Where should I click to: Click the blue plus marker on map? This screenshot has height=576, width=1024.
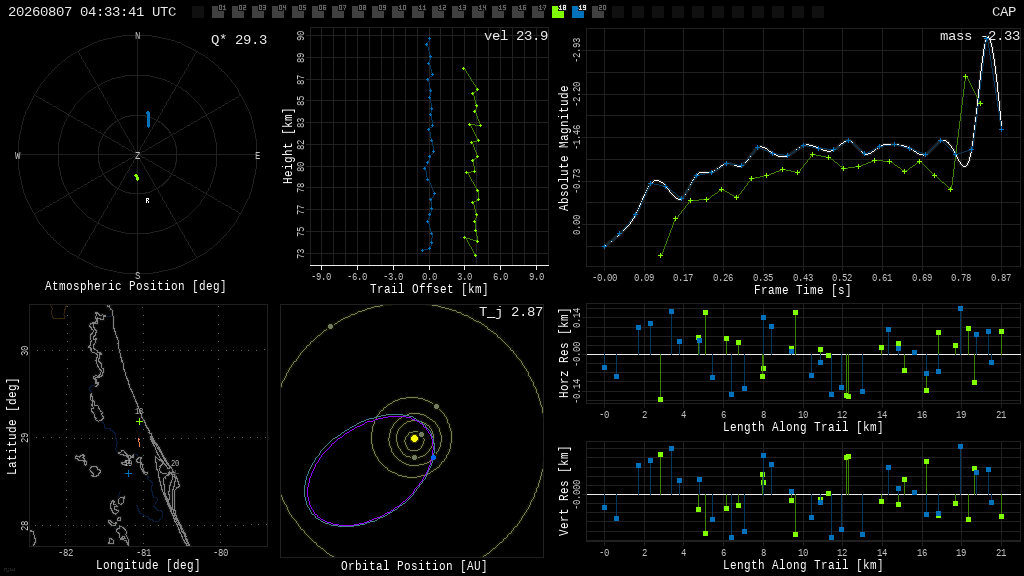[x=128, y=473]
